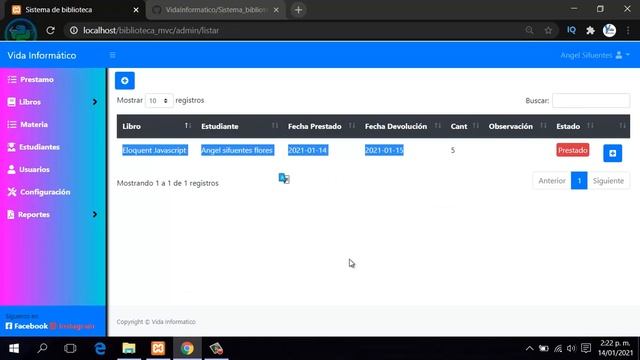The width and height of the screenshot is (640, 360).
Task: Expand the Reportes submenu chevron
Action: pos(95,214)
